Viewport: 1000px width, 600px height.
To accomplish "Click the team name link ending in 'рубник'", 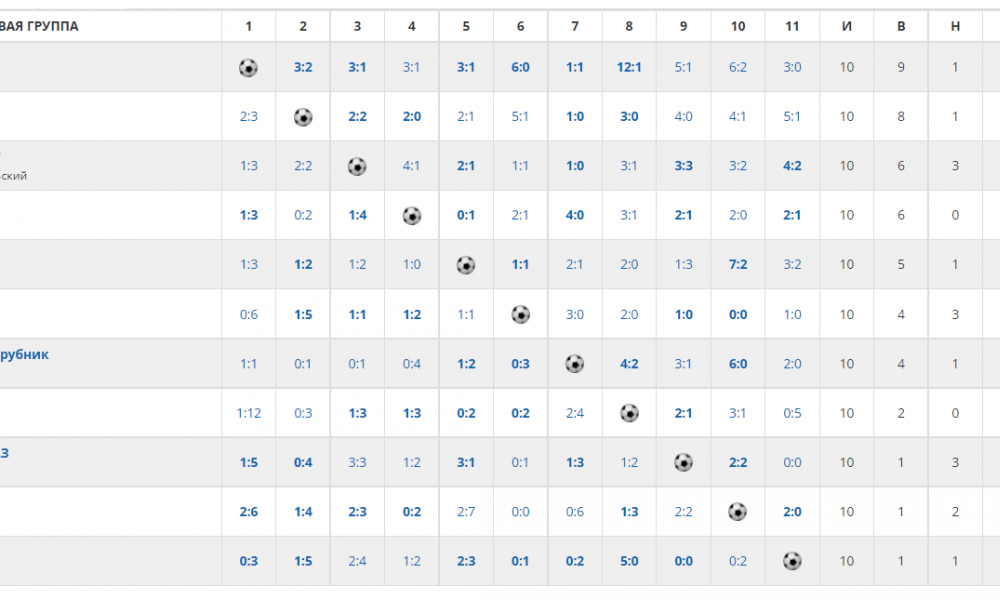I will click(24, 355).
